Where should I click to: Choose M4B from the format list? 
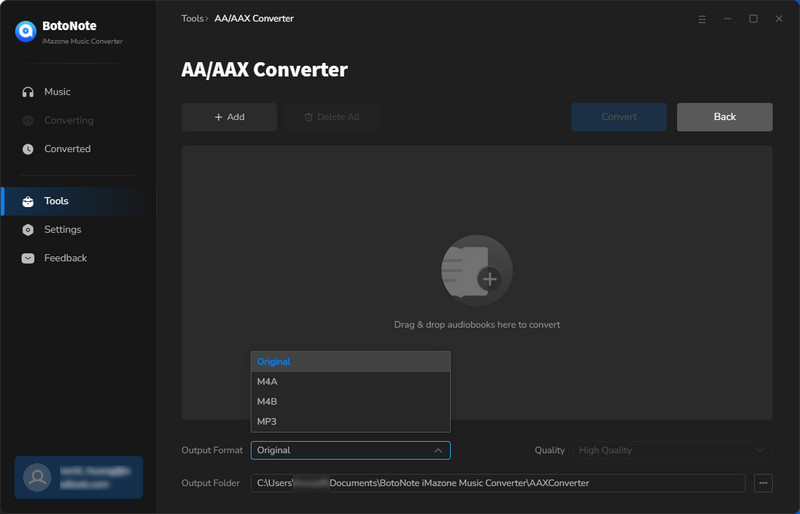coord(351,402)
